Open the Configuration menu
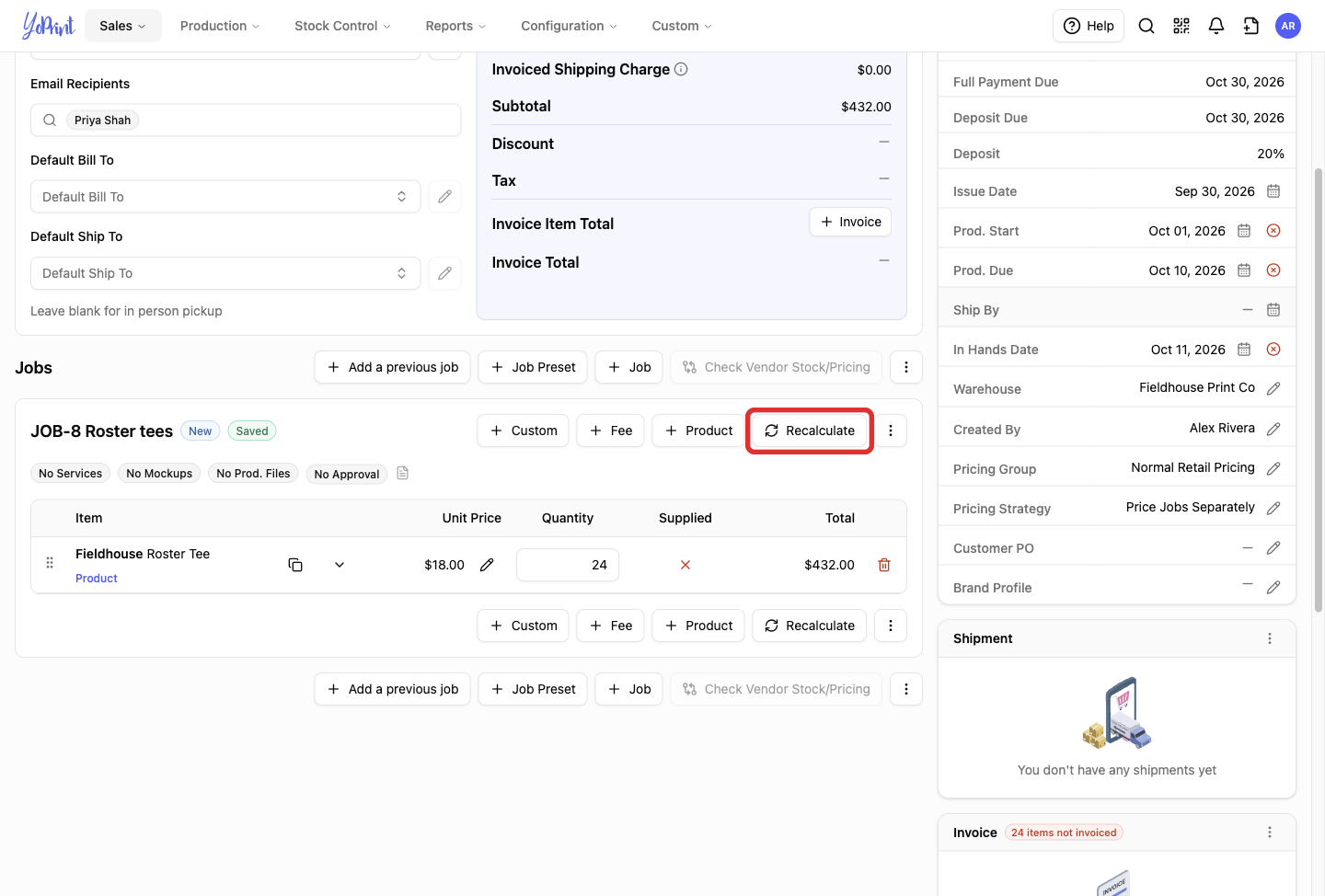 pyautogui.click(x=569, y=26)
